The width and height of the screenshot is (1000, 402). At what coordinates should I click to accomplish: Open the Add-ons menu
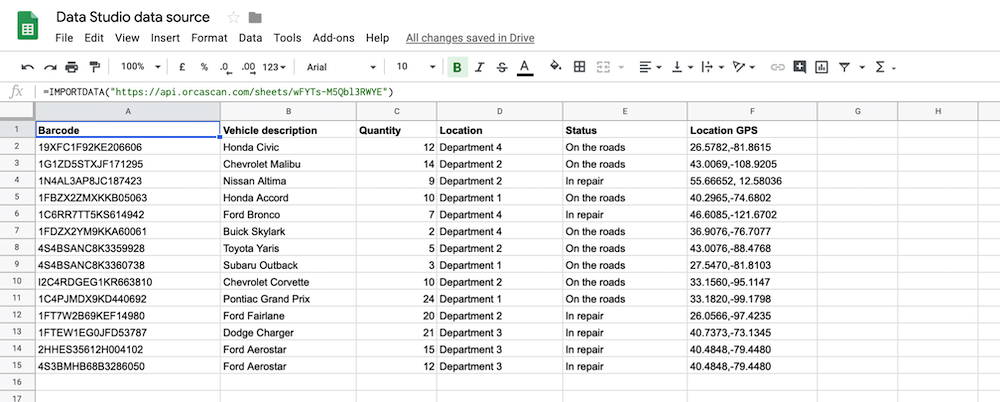click(333, 38)
